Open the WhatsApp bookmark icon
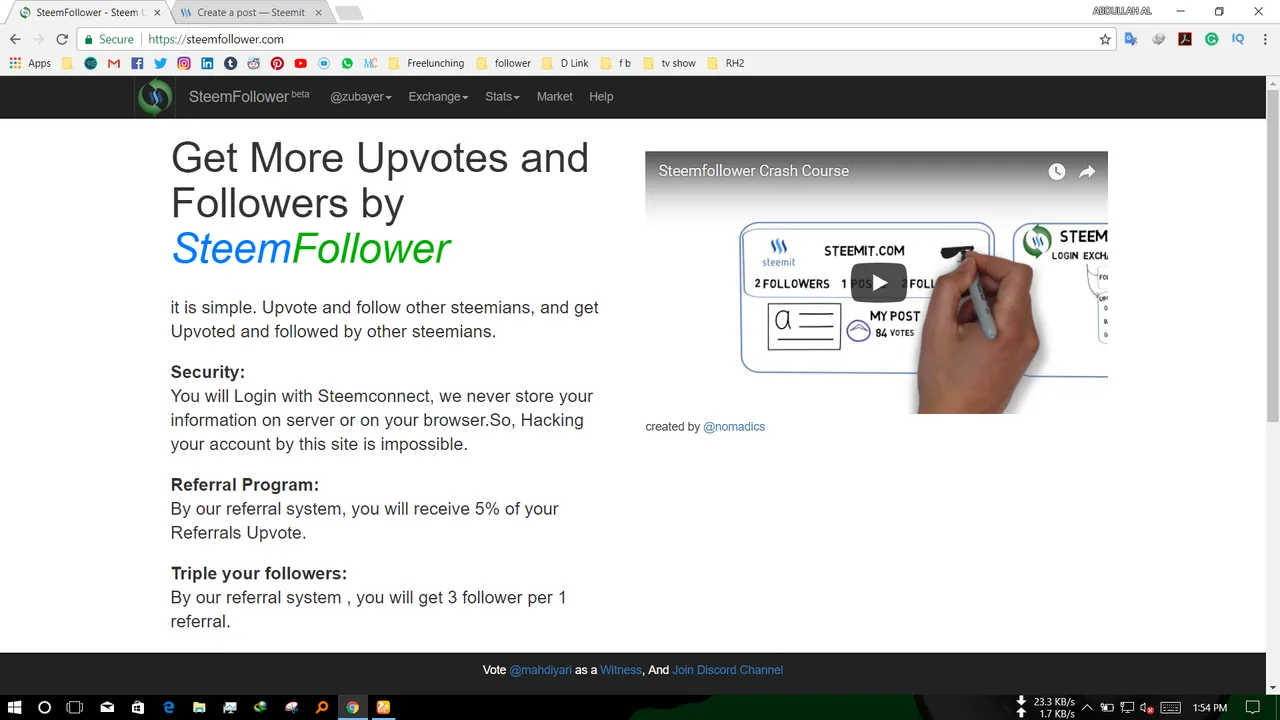Screen dimensions: 1280x720 coord(347,63)
